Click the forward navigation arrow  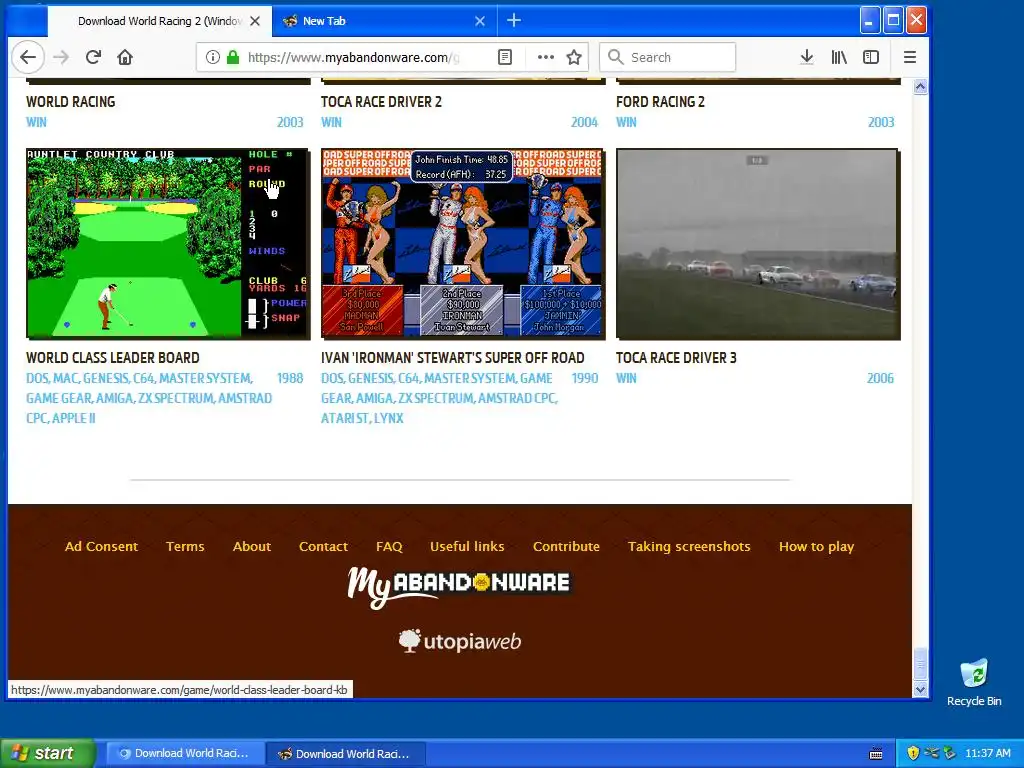(x=61, y=57)
